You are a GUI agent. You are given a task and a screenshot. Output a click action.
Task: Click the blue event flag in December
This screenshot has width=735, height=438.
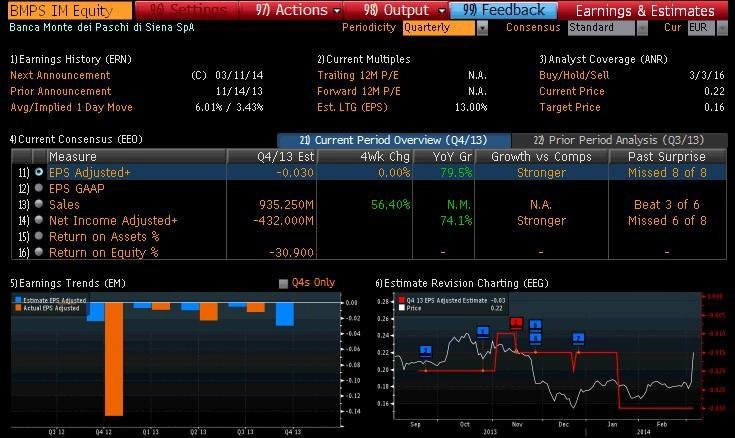tap(578, 338)
